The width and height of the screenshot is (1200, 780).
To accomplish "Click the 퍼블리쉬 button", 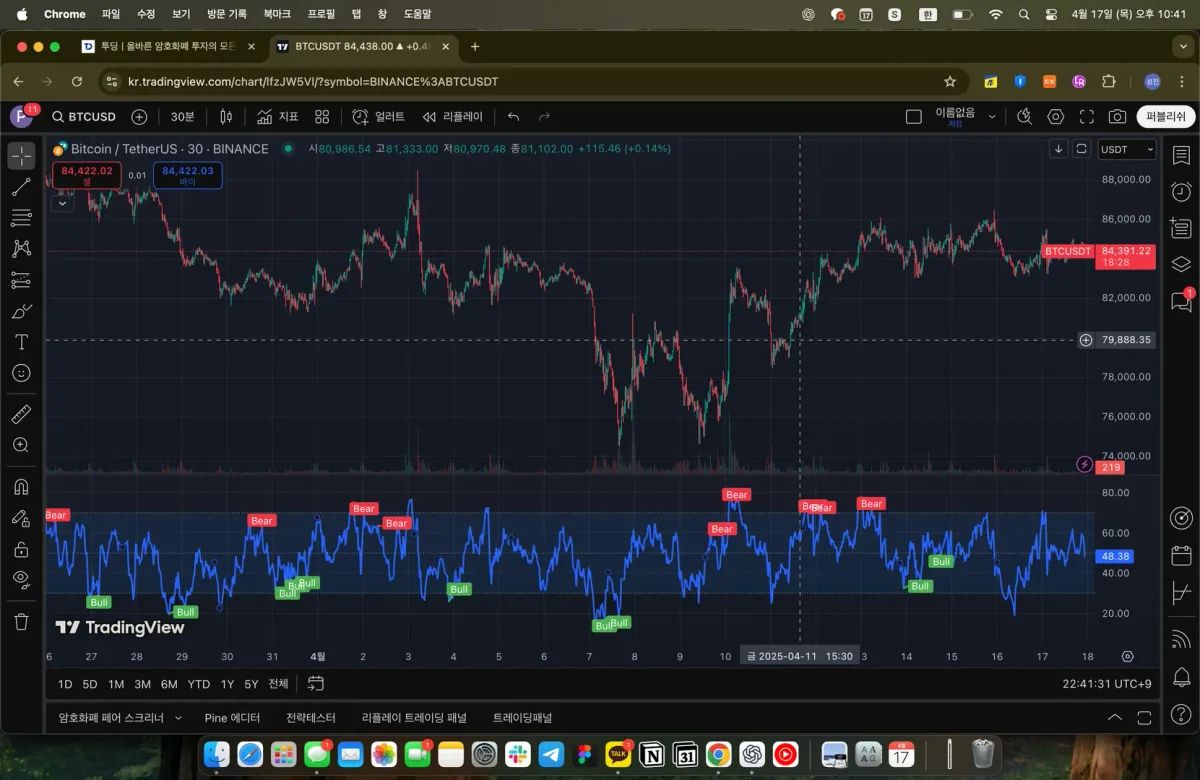I will click(x=1165, y=117).
